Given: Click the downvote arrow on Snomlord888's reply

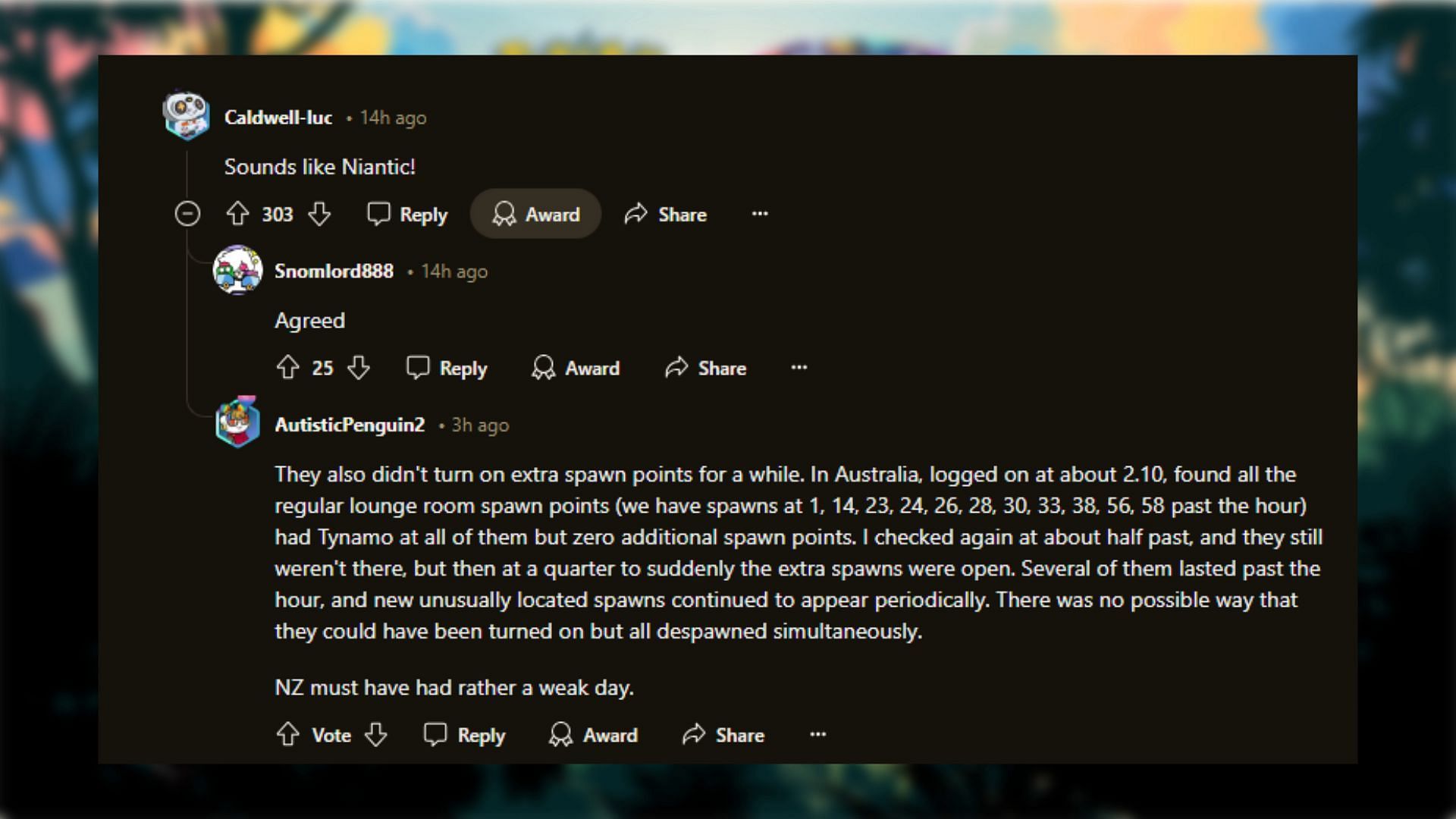Looking at the screenshot, I should coord(359,367).
